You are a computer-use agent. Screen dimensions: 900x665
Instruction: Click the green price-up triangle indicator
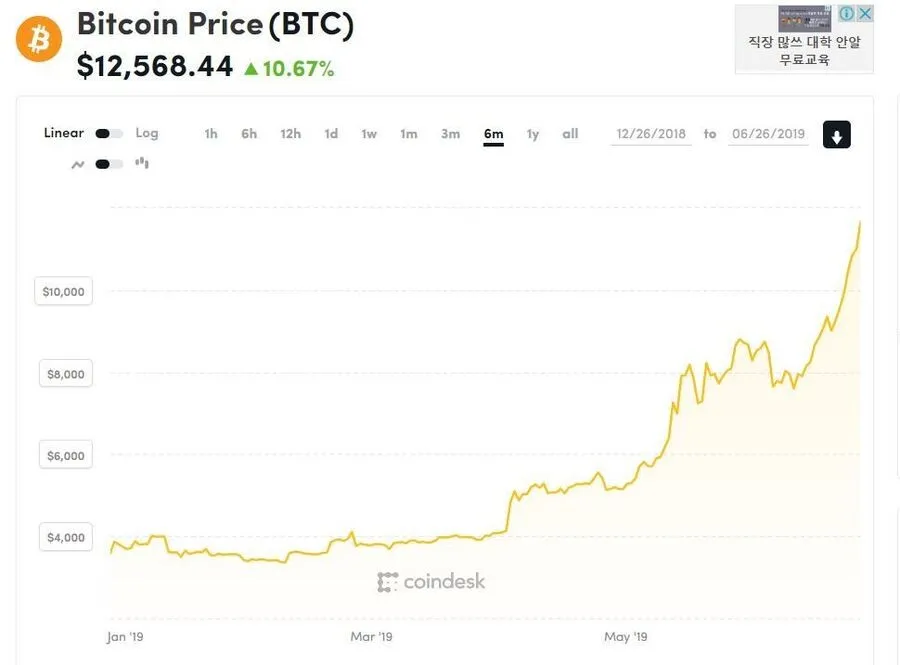point(251,69)
